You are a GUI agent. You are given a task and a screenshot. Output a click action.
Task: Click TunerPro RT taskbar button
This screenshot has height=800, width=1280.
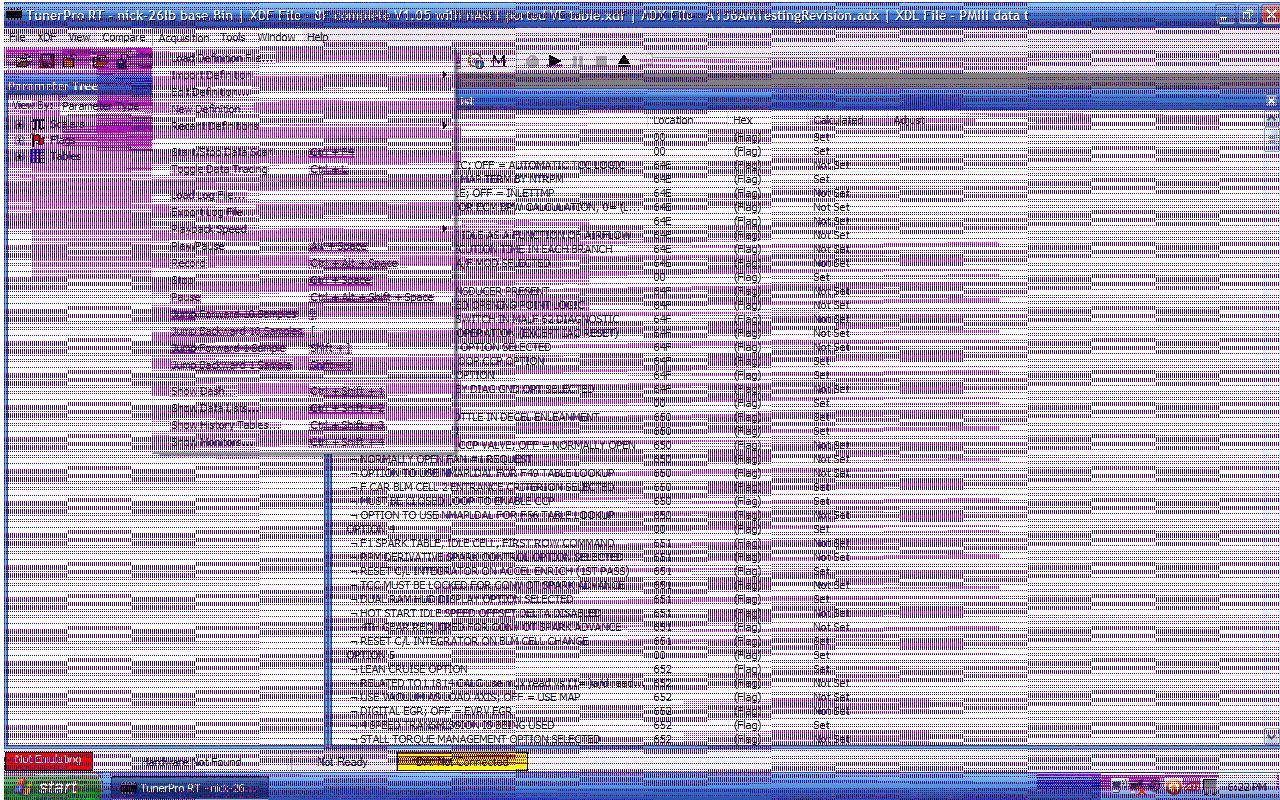tap(188, 788)
